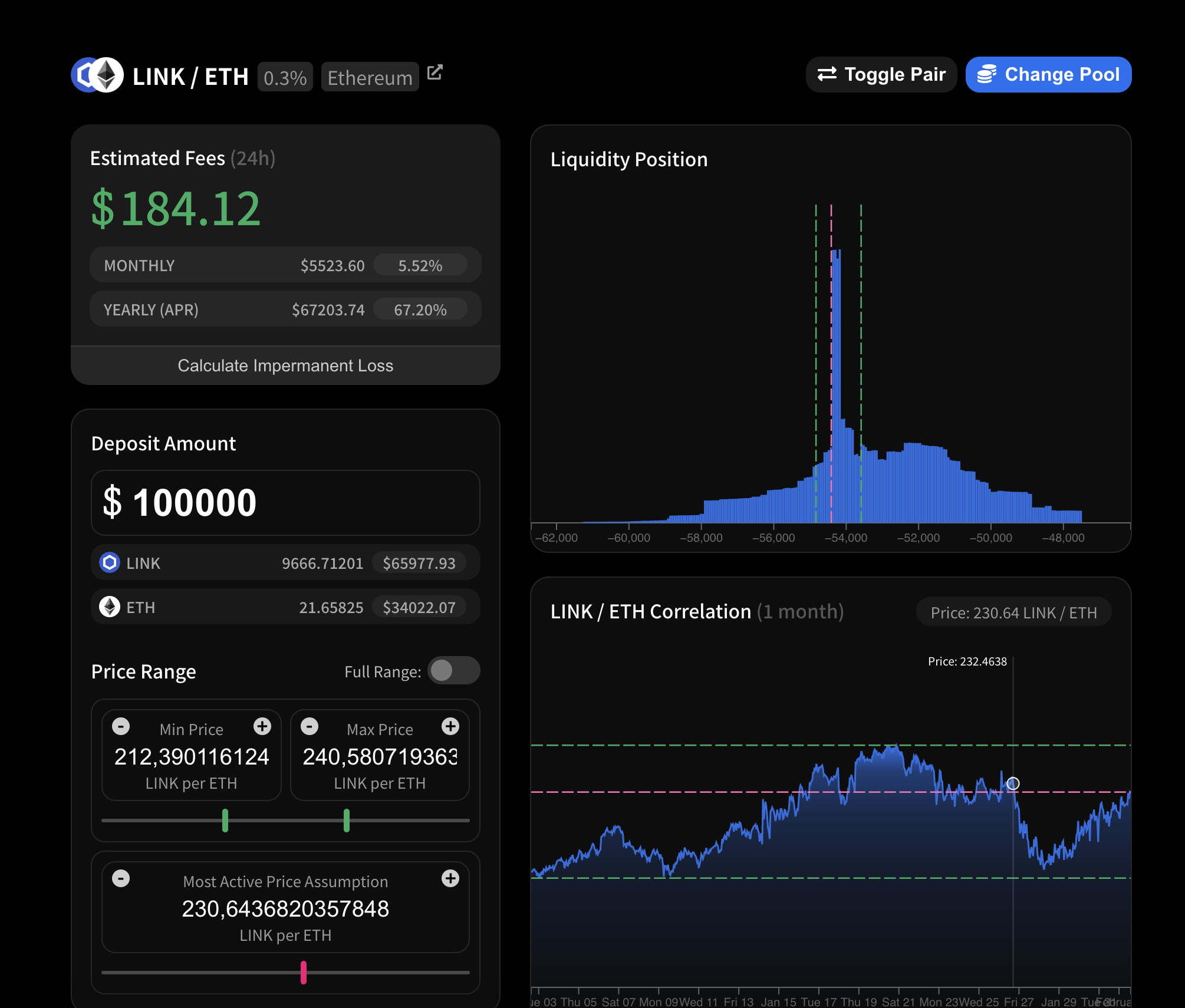The image size is (1185, 1008).
Task: Click the pink most active price slider handle
Action: tap(304, 973)
